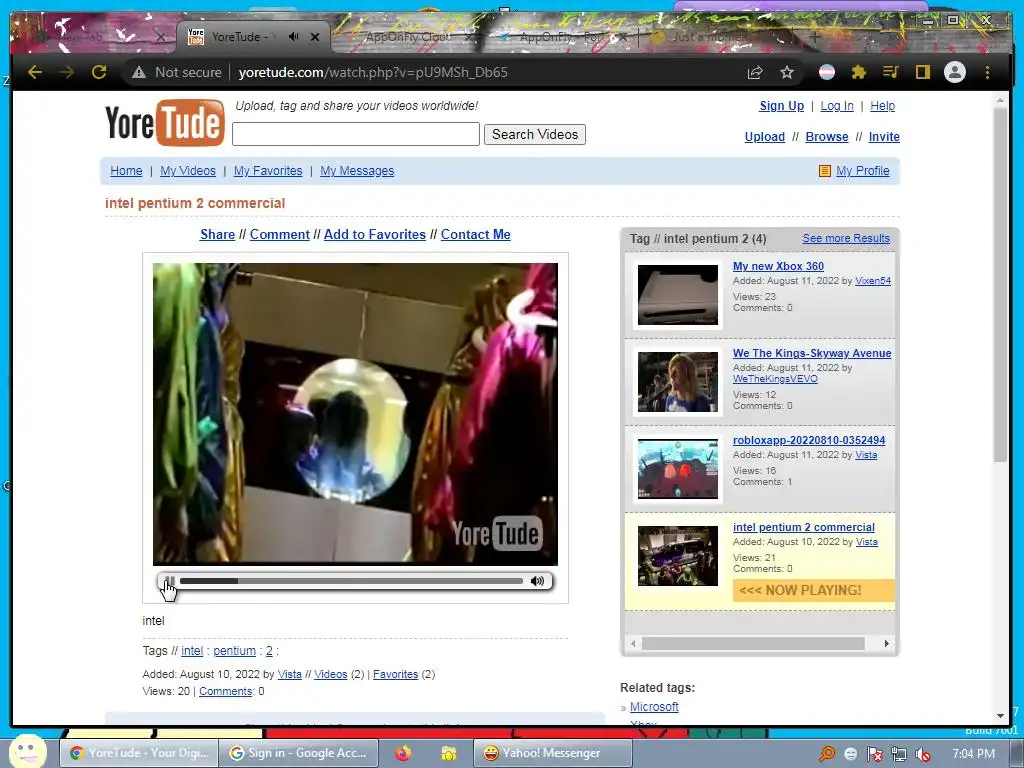Click the tray speaker volume icon
The height and width of the screenshot is (768, 1024).
tap(923, 754)
